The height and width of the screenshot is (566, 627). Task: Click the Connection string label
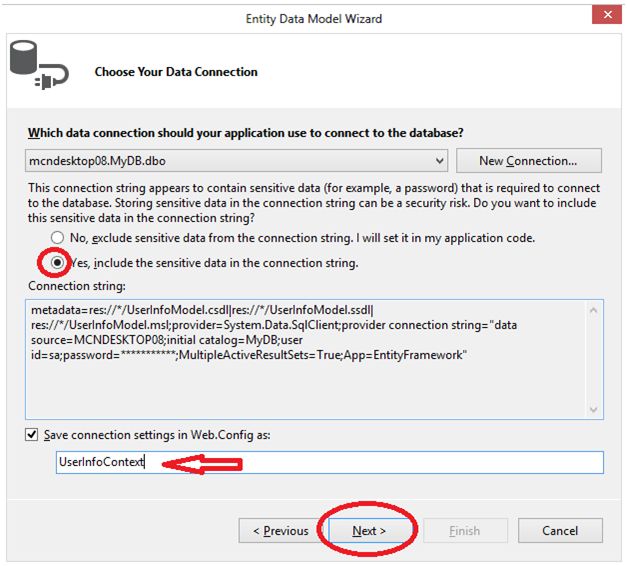[77, 287]
